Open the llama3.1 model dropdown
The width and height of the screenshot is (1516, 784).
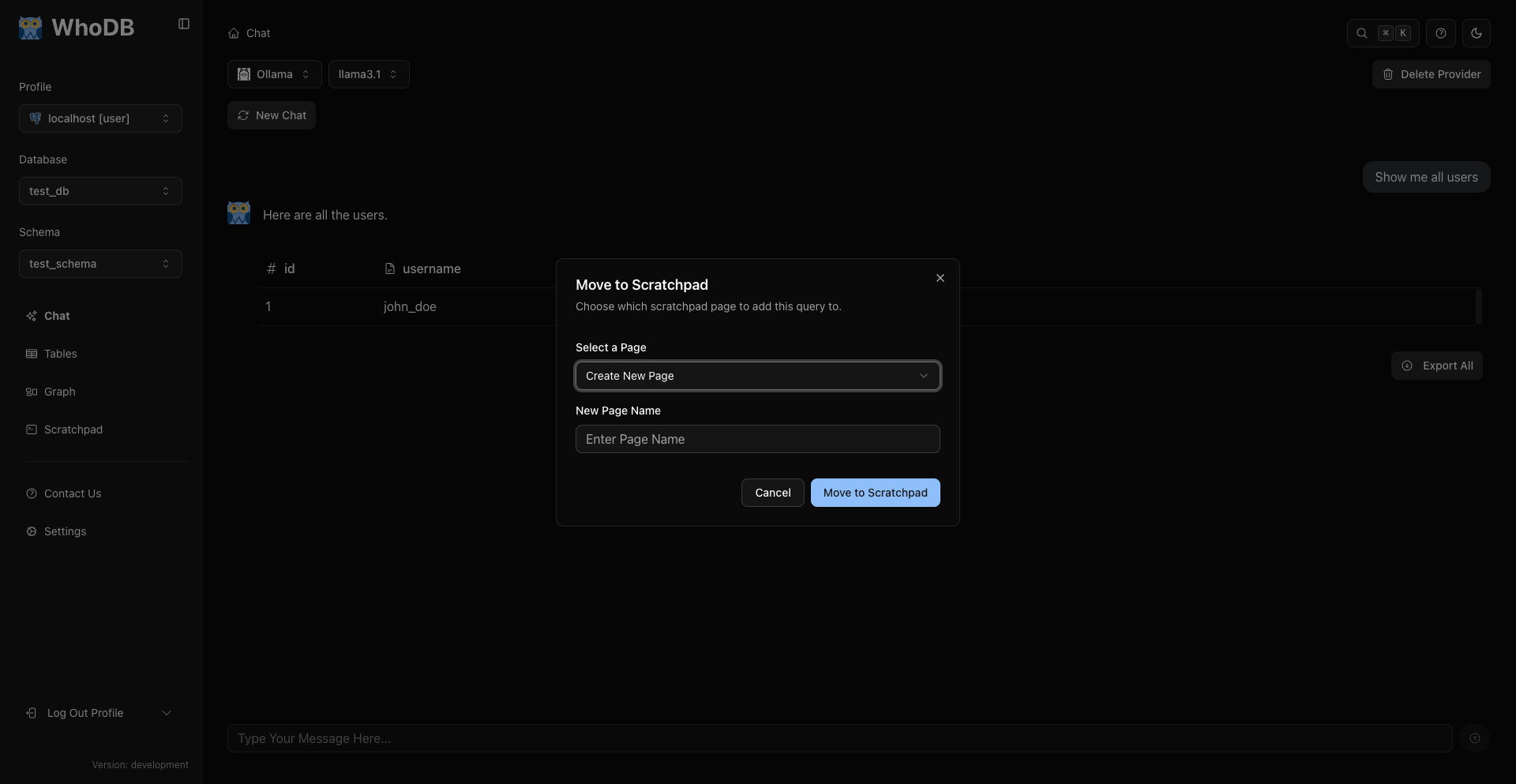pos(369,74)
